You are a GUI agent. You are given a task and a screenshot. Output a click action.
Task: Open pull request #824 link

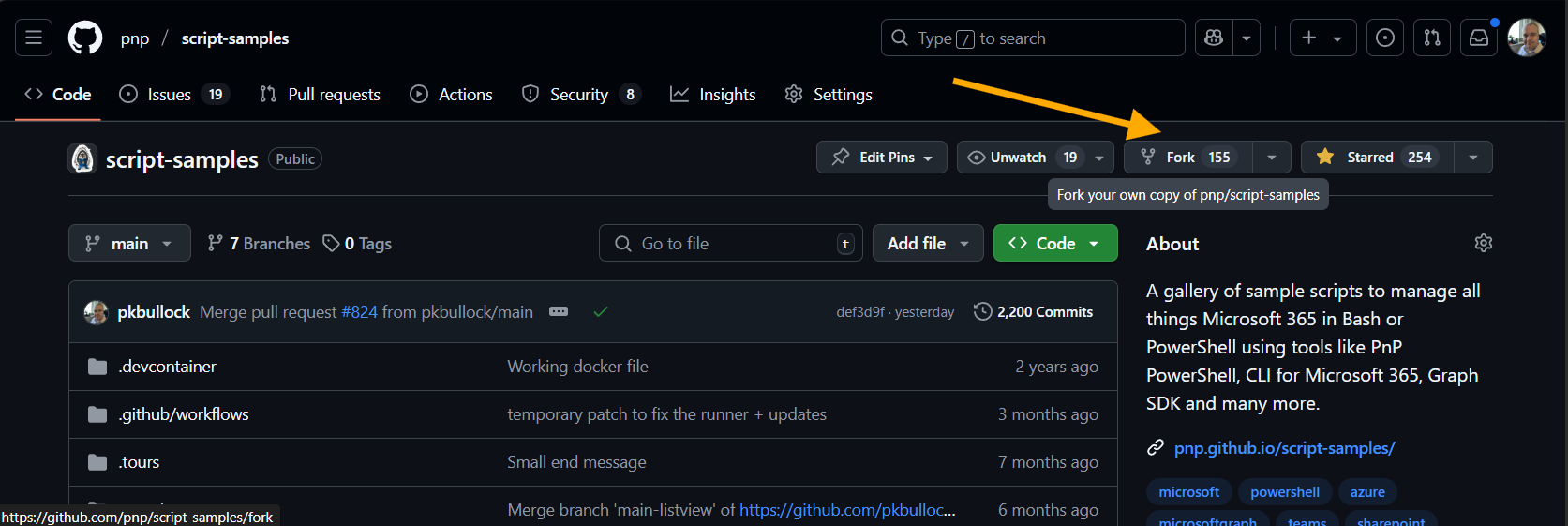pos(359,312)
